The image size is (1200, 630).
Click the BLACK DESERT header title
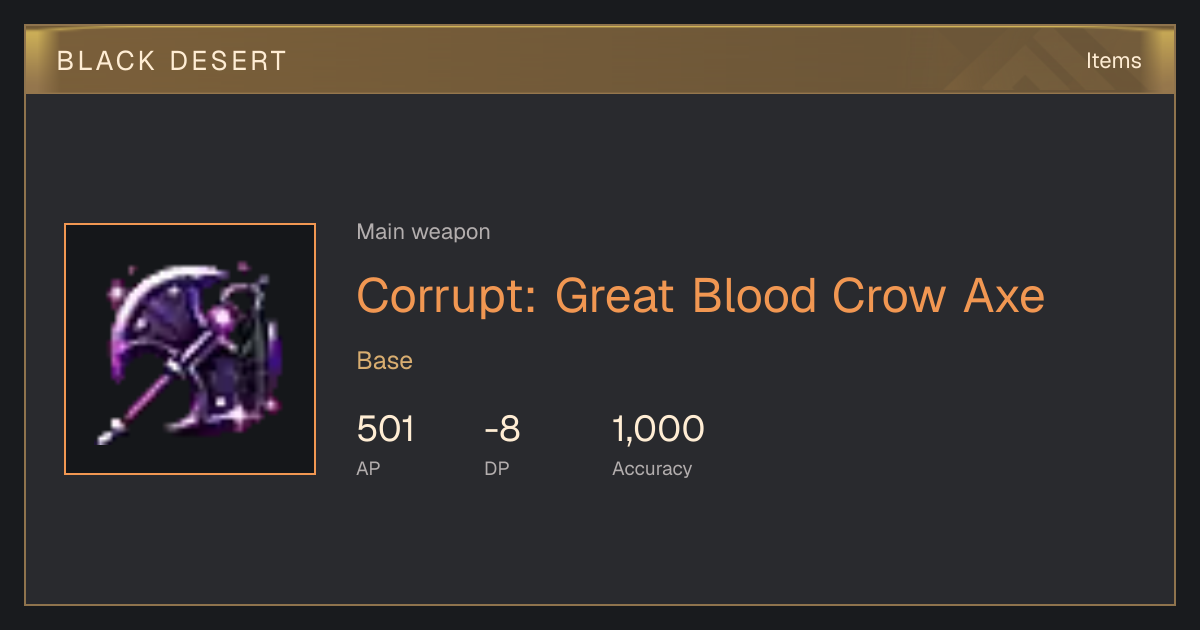pyautogui.click(x=172, y=61)
